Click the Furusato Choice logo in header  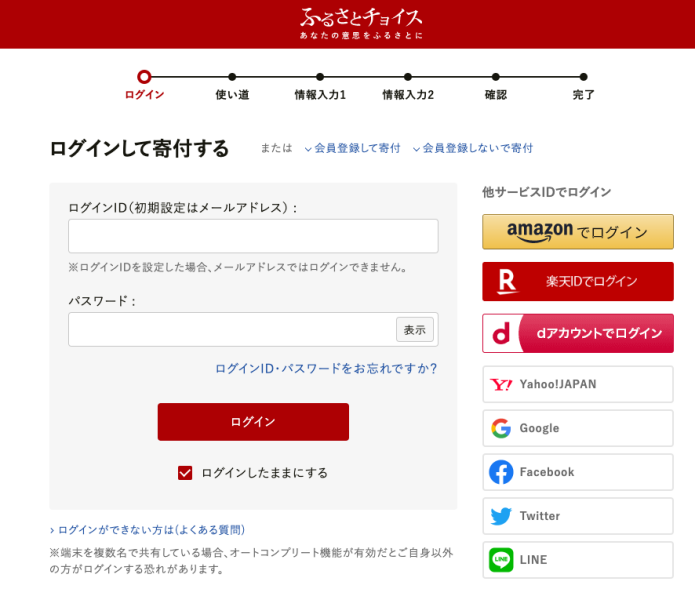[x=361, y=23]
